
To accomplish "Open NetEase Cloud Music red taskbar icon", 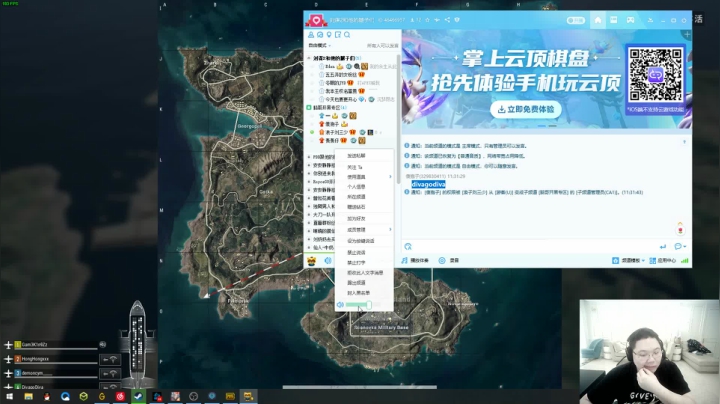I will 120,396.
